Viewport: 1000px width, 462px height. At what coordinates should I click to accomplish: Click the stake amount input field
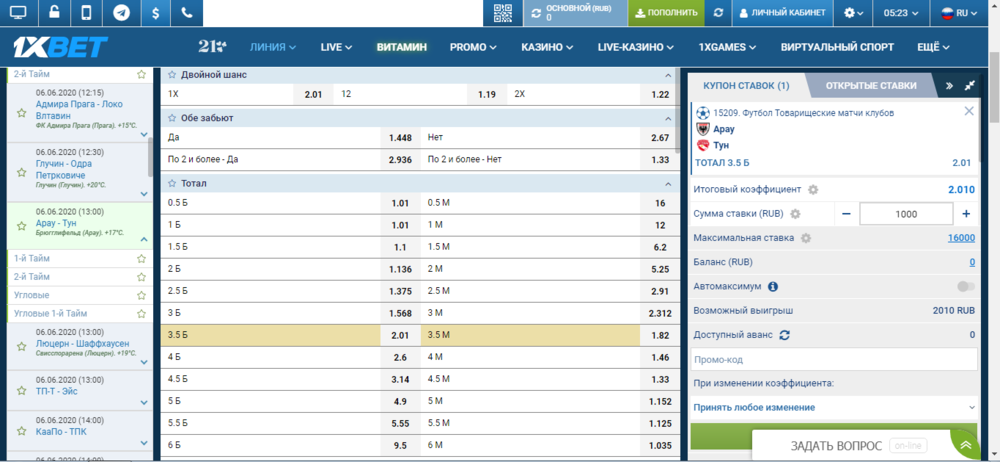coord(906,214)
